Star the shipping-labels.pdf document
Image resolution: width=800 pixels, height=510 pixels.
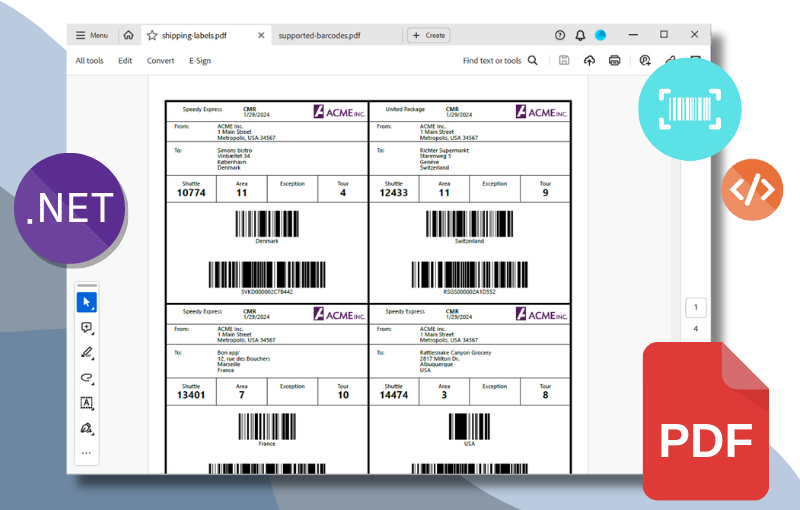coord(152,35)
